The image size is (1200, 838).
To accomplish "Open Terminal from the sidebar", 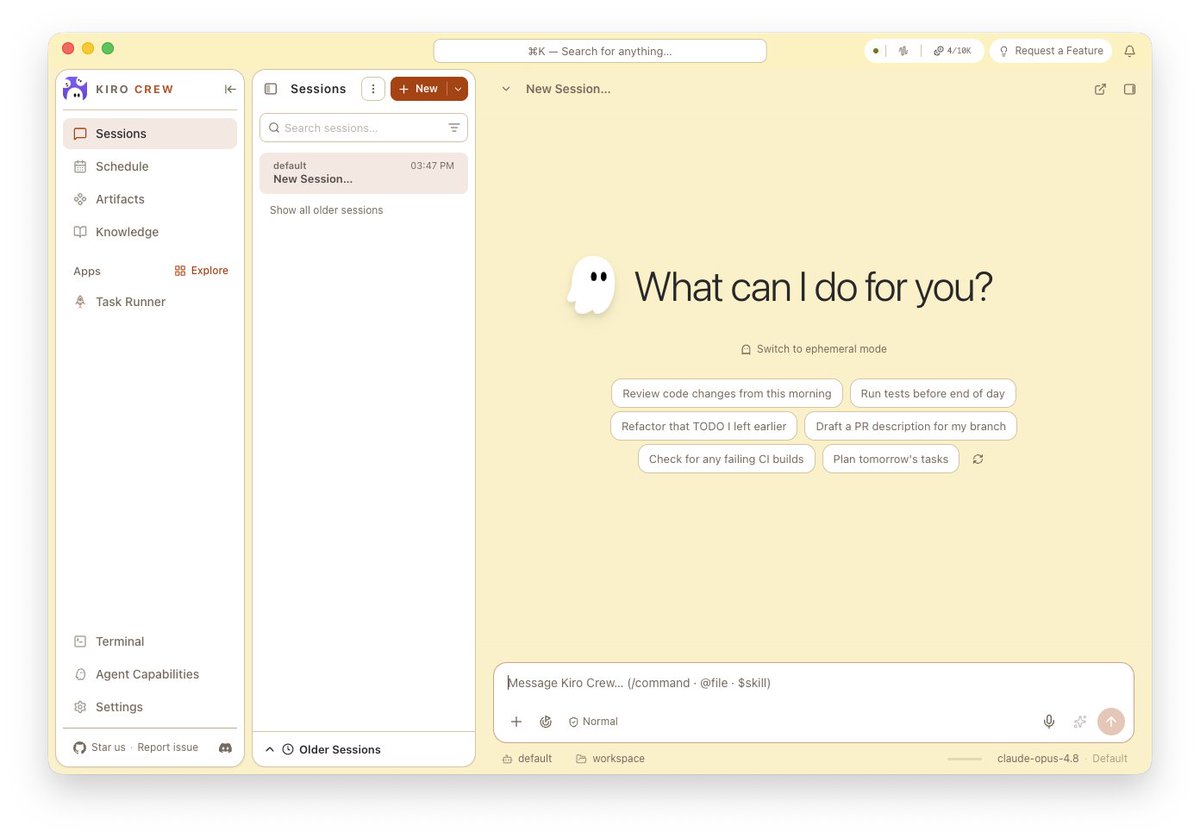I will [x=150, y=642].
